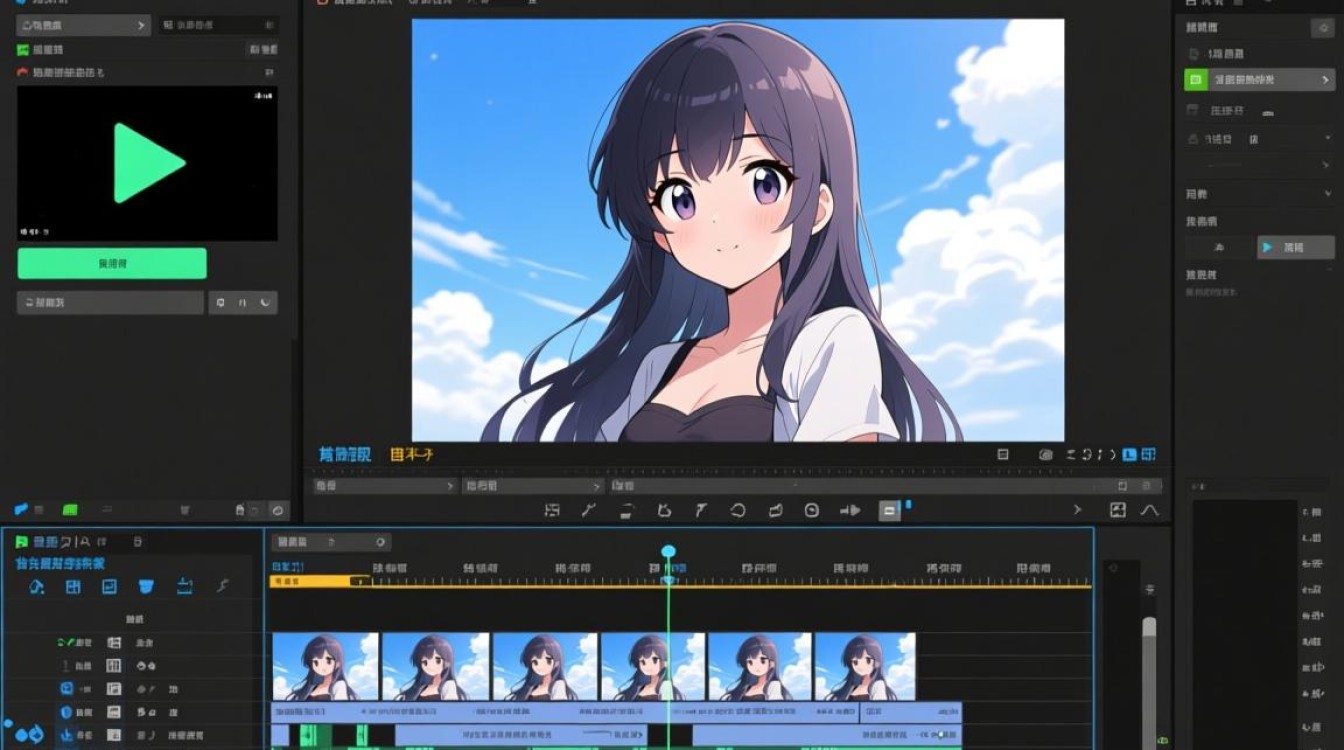The height and width of the screenshot is (750, 1344).
Task: Click the blue text label below the video preview
Action: point(345,454)
